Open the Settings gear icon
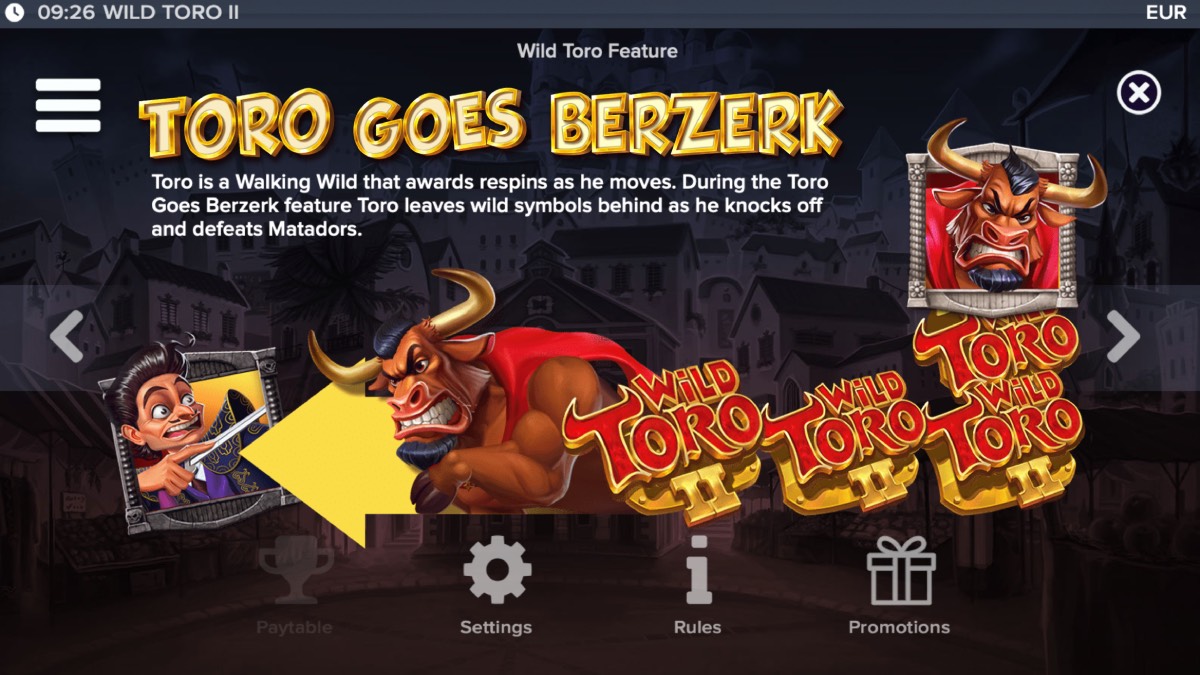This screenshot has width=1200, height=675. pyautogui.click(x=497, y=570)
